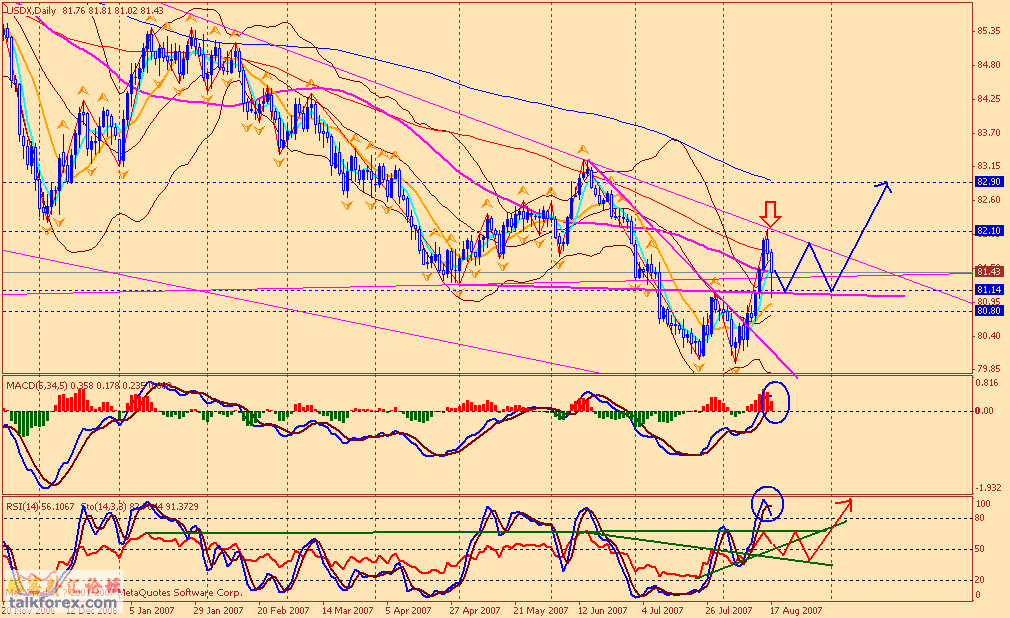Viewport: 1010px width, 618px height.
Task: Select the 50 value on RSI scale
Action: click(981, 549)
